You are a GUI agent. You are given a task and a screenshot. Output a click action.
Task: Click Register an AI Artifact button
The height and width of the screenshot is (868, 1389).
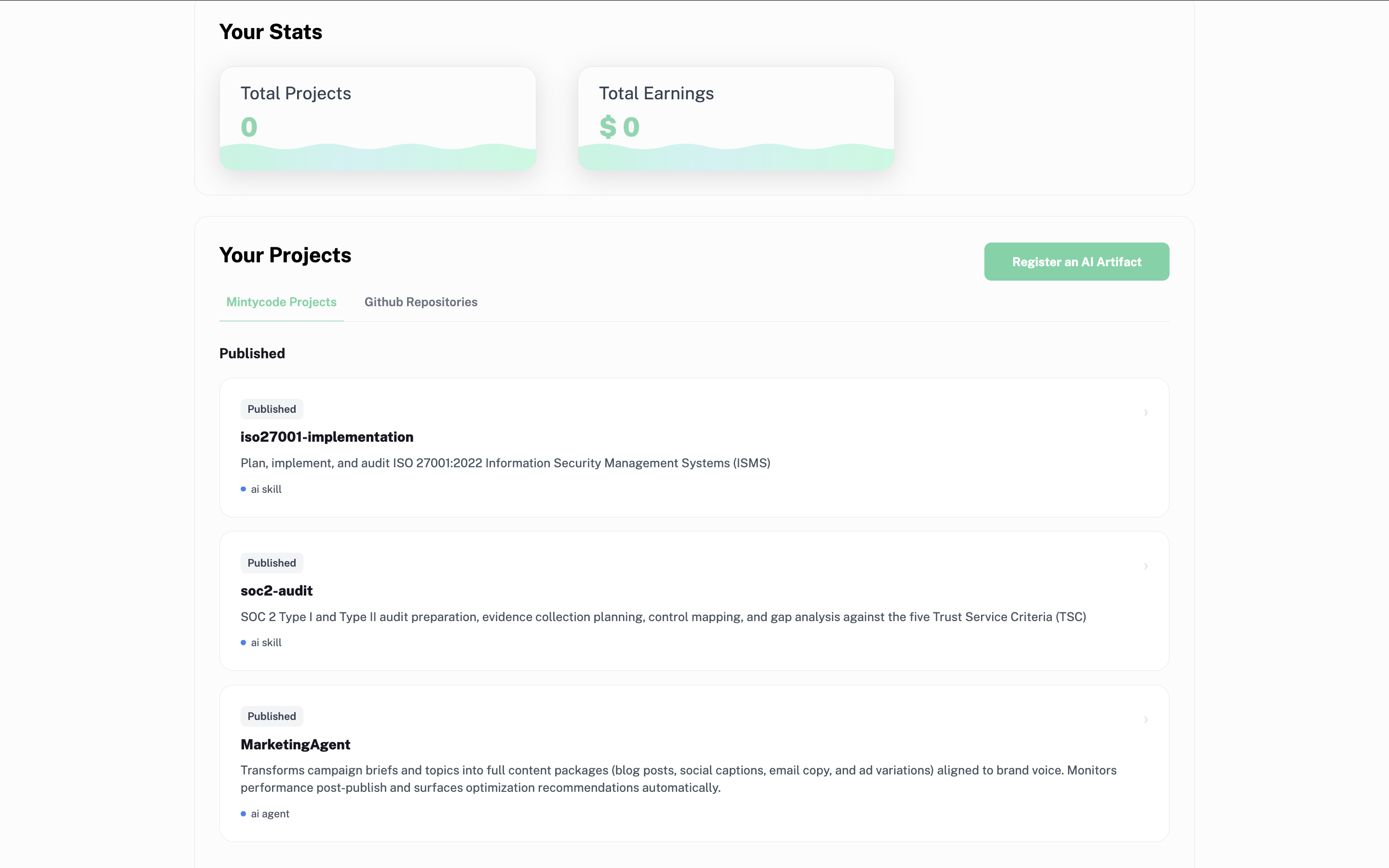pyautogui.click(x=1076, y=262)
